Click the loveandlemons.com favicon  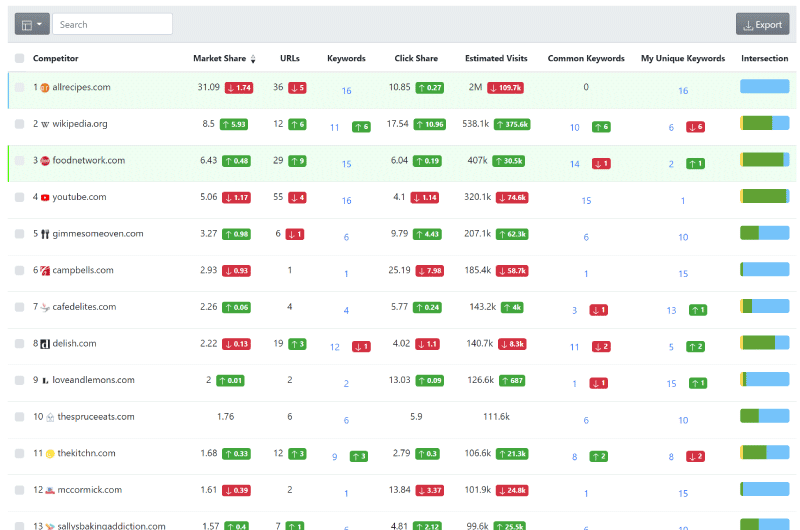point(45,381)
